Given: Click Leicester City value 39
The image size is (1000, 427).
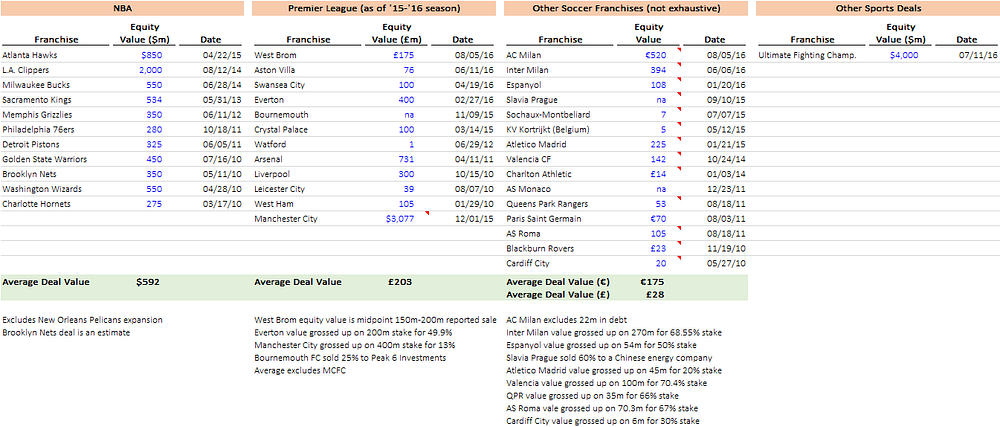Looking at the screenshot, I should (x=409, y=189).
